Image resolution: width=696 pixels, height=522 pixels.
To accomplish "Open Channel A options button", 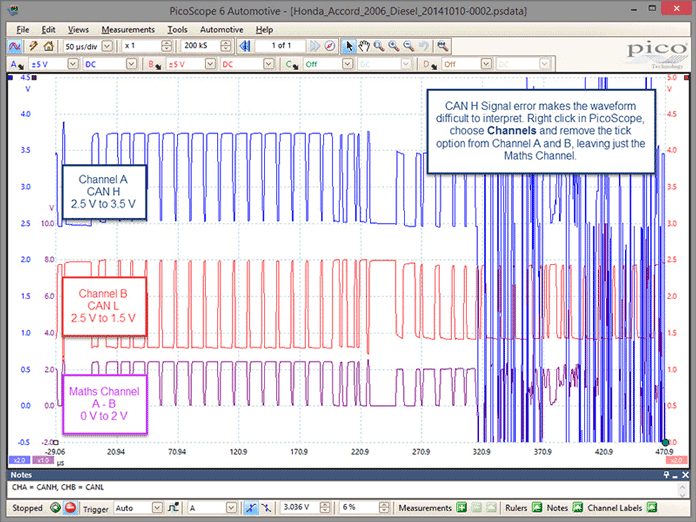I will click(x=16, y=64).
